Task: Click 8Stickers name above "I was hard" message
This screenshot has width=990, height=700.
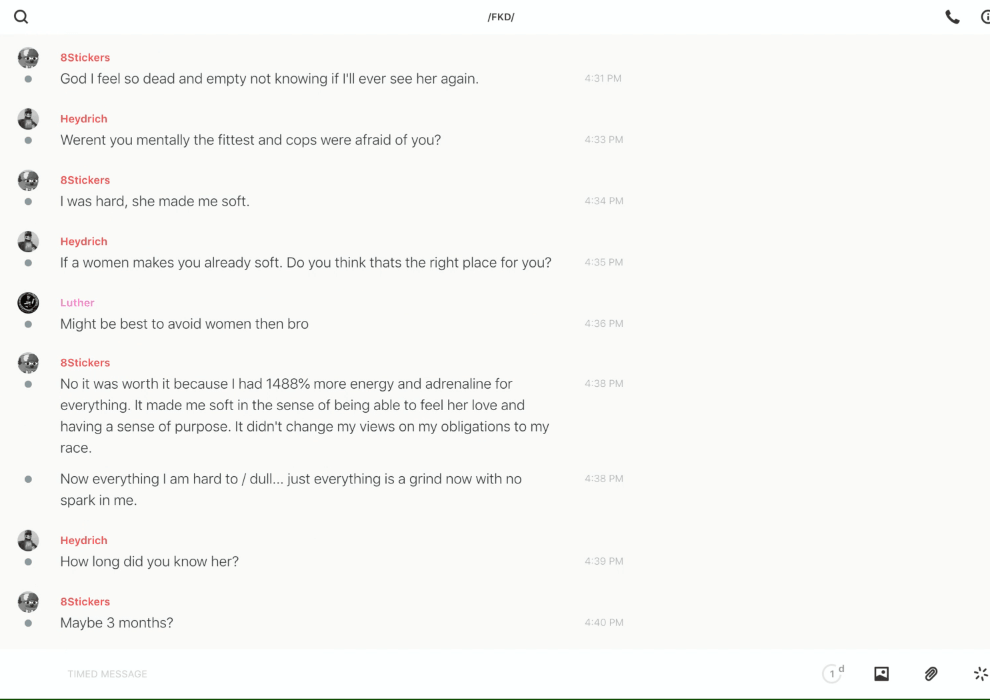Action: click(85, 180)
